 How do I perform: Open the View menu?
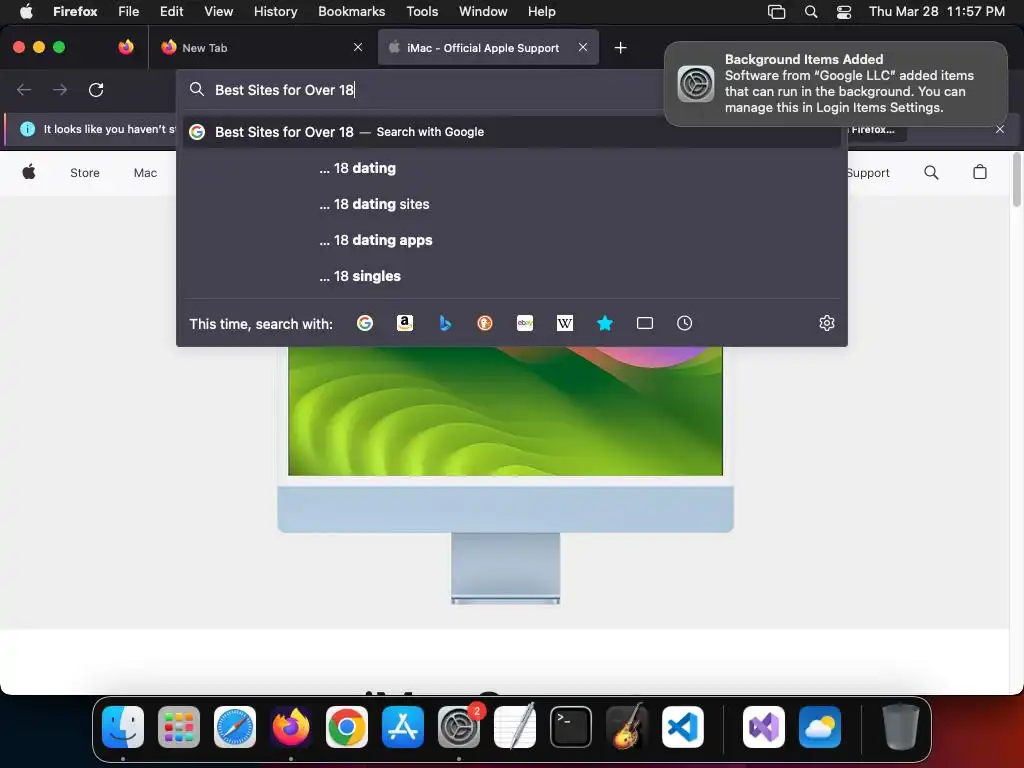pos(218,12)
